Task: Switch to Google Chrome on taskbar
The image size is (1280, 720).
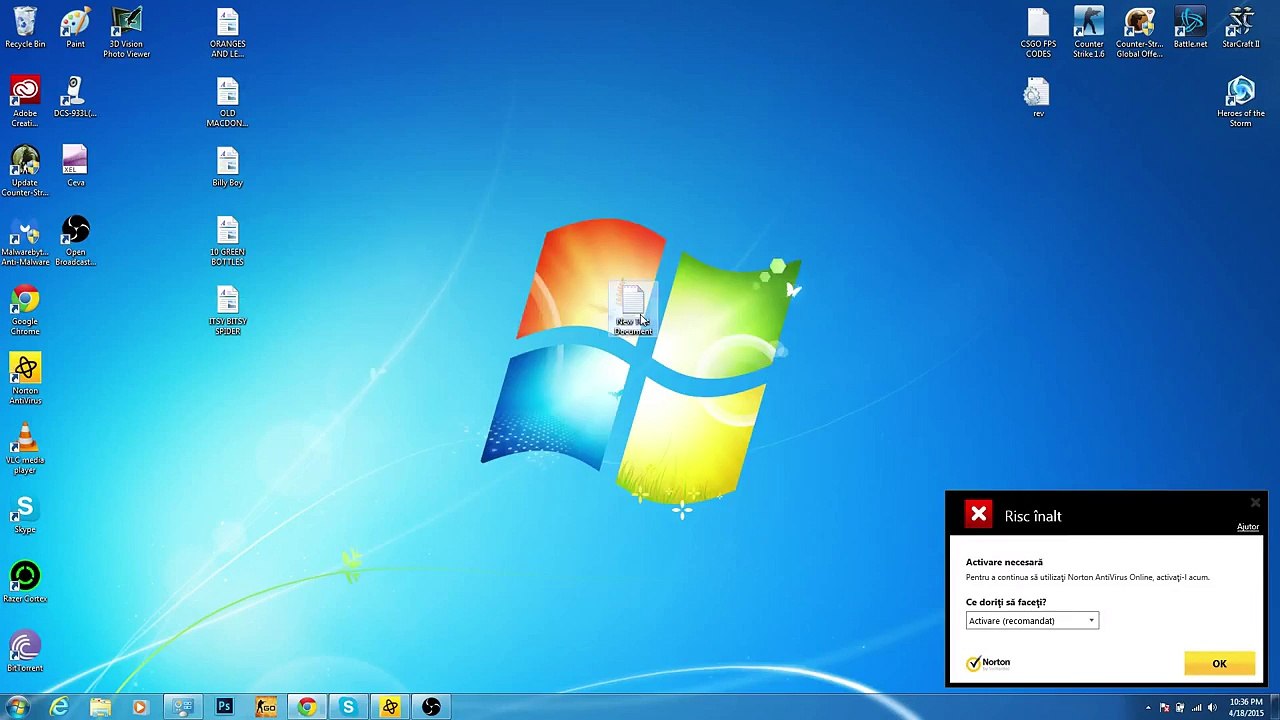Action: click(x=307, y=707)
